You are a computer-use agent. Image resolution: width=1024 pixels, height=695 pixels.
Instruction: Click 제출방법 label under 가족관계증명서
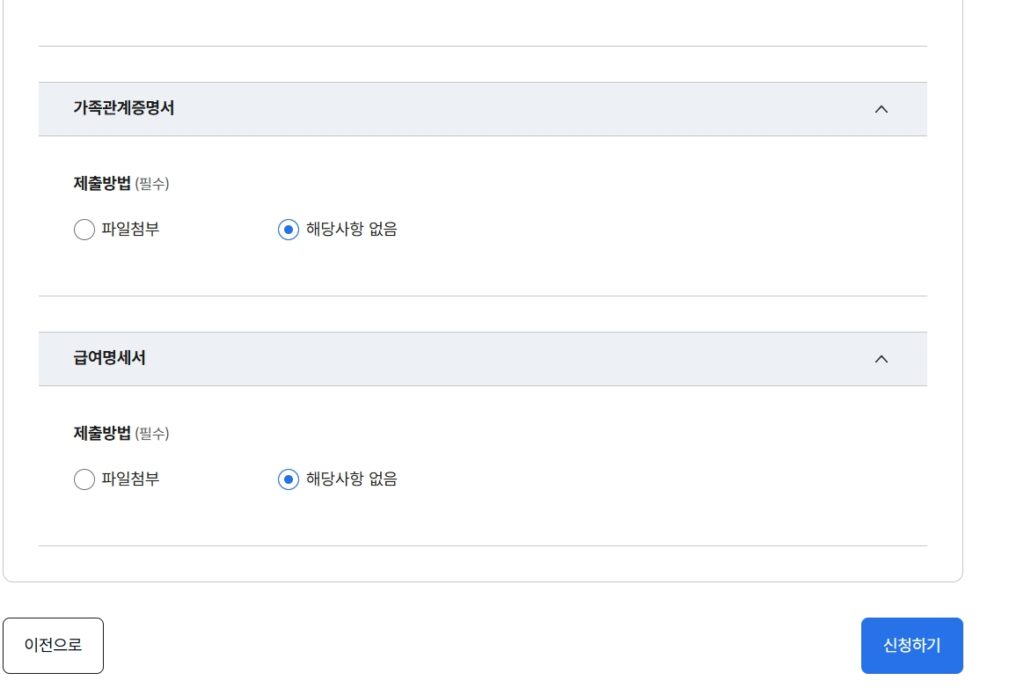click(102, 184)
